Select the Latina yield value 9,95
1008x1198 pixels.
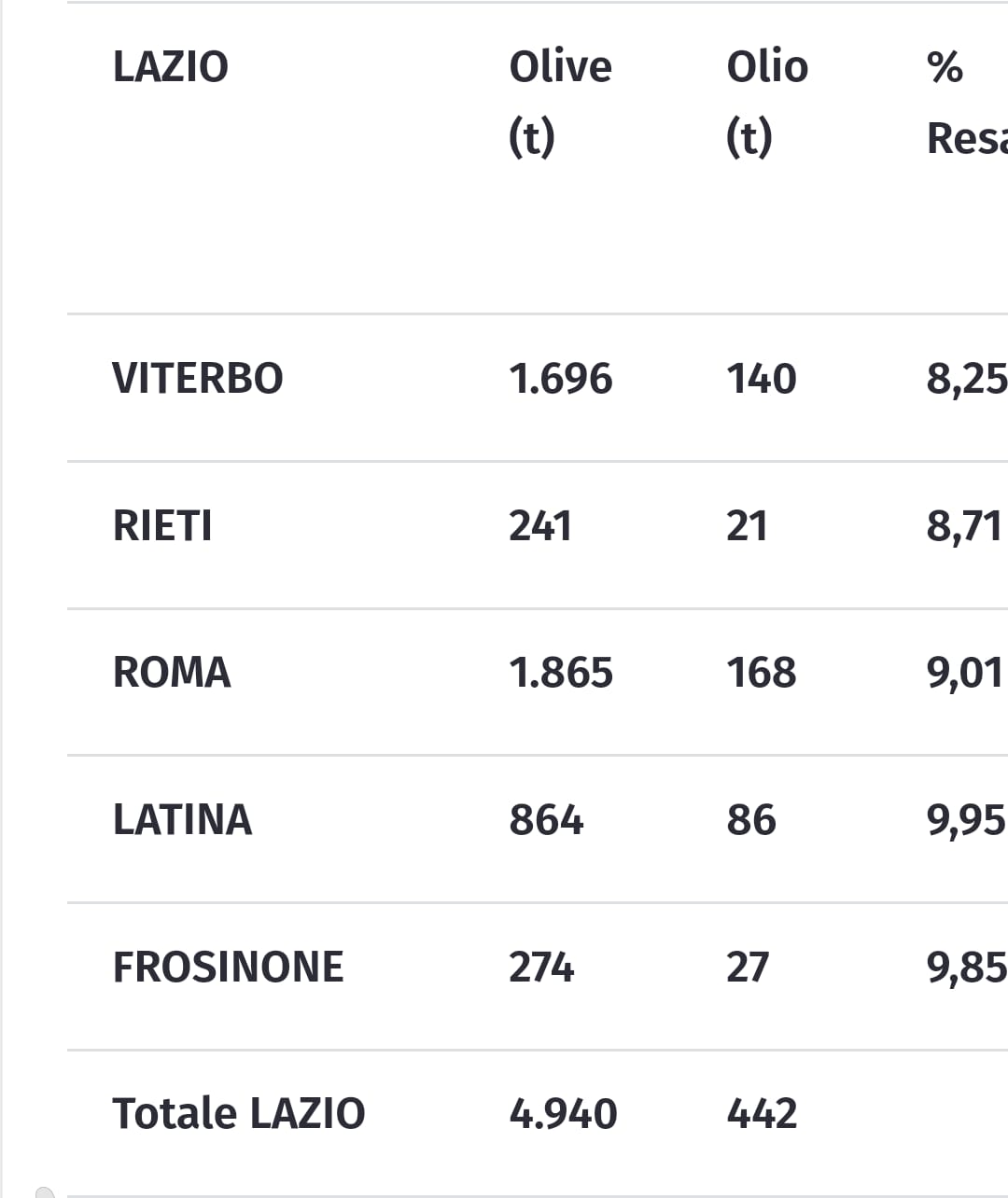click(967, 821)
